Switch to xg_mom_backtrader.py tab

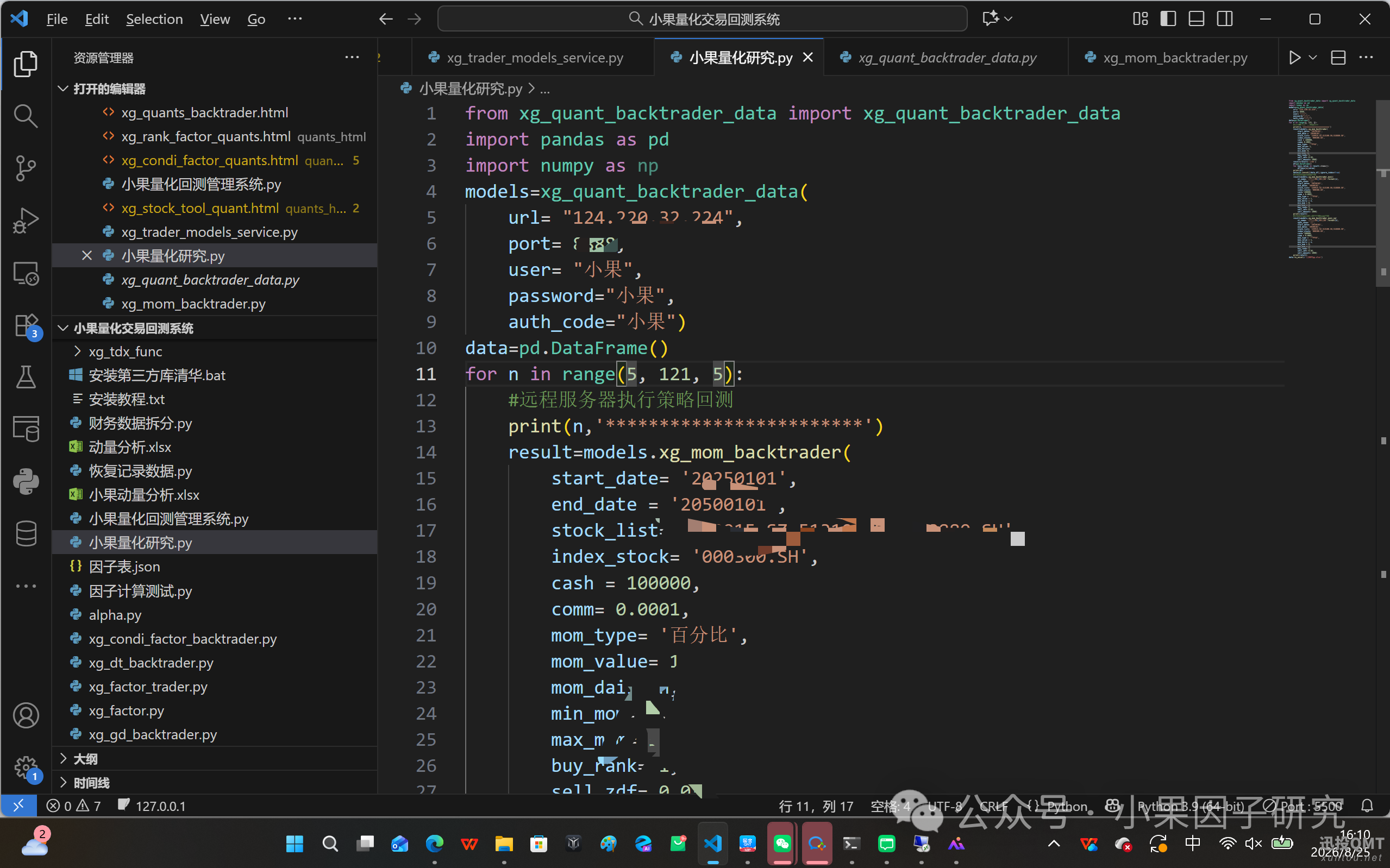pos(1173,58)
